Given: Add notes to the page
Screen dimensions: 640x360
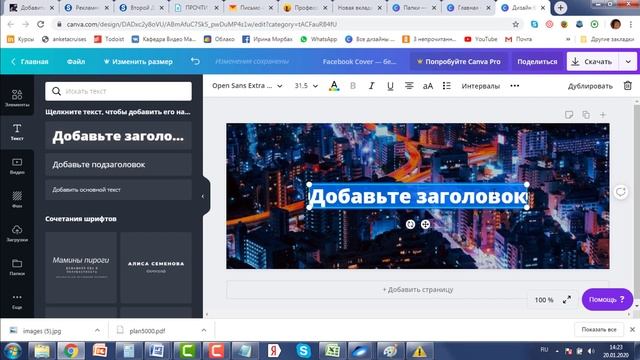Looking at the screenshot, I should [569, 115].
